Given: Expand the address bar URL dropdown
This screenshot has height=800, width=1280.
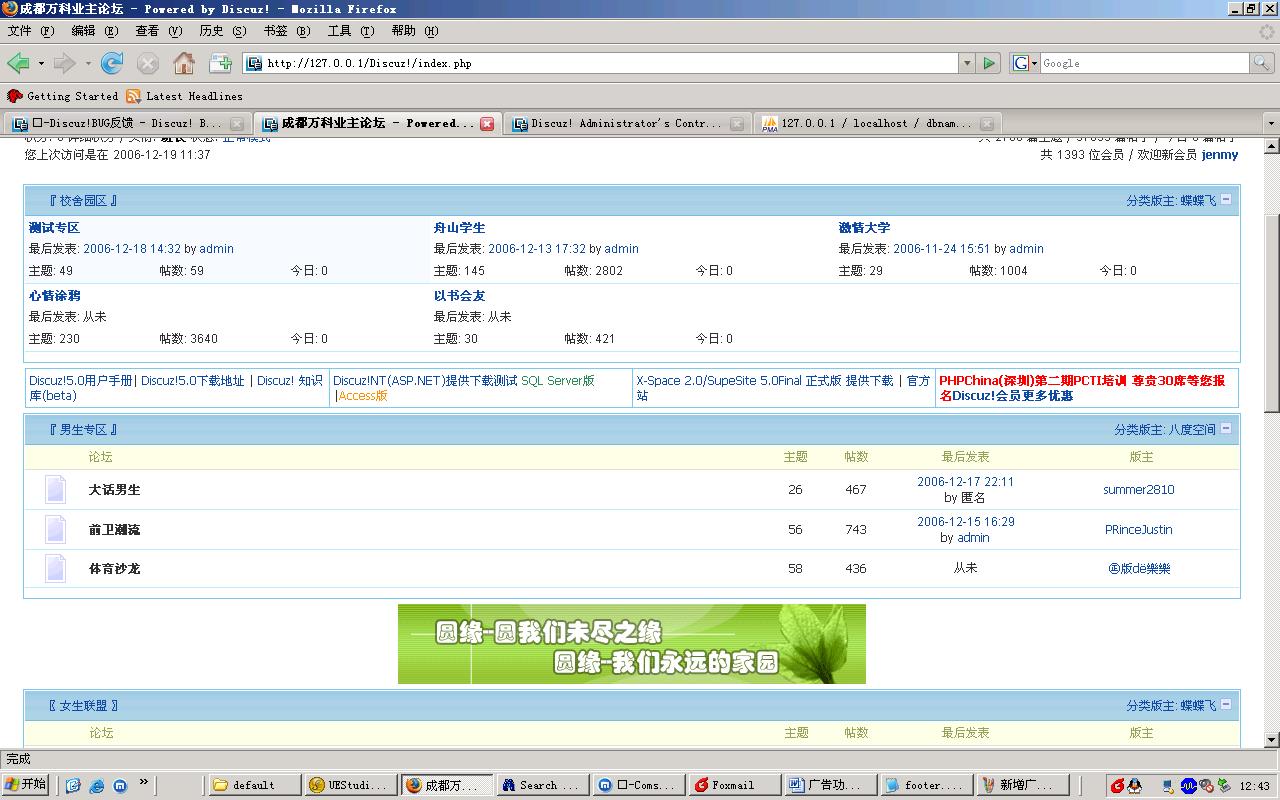Looking at the screenshot, I should 967,63.
